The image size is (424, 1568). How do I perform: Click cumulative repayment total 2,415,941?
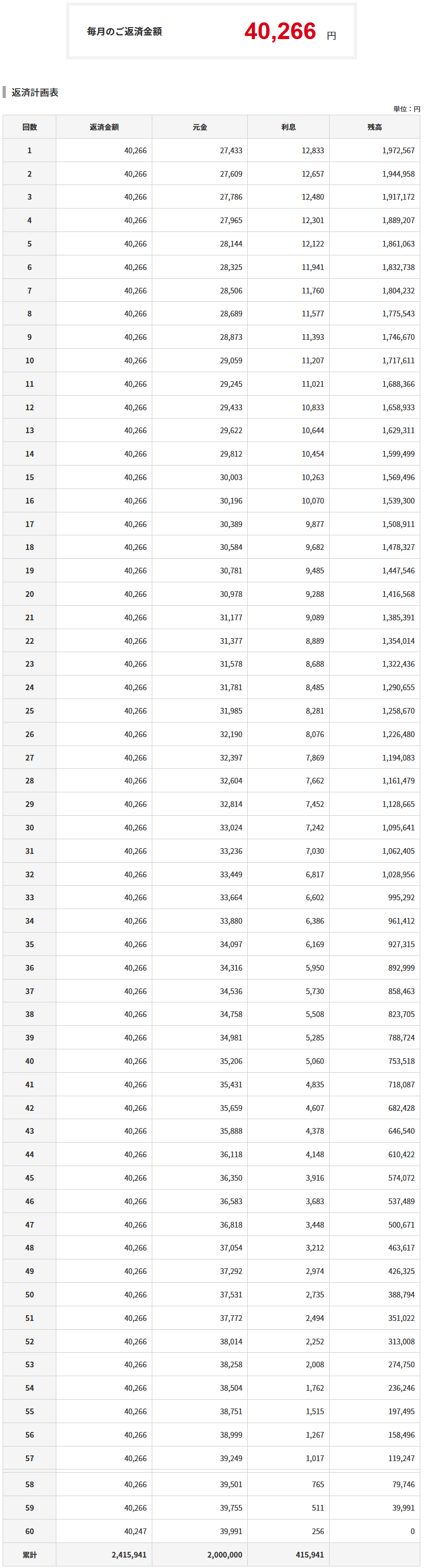pos(128,1554)
